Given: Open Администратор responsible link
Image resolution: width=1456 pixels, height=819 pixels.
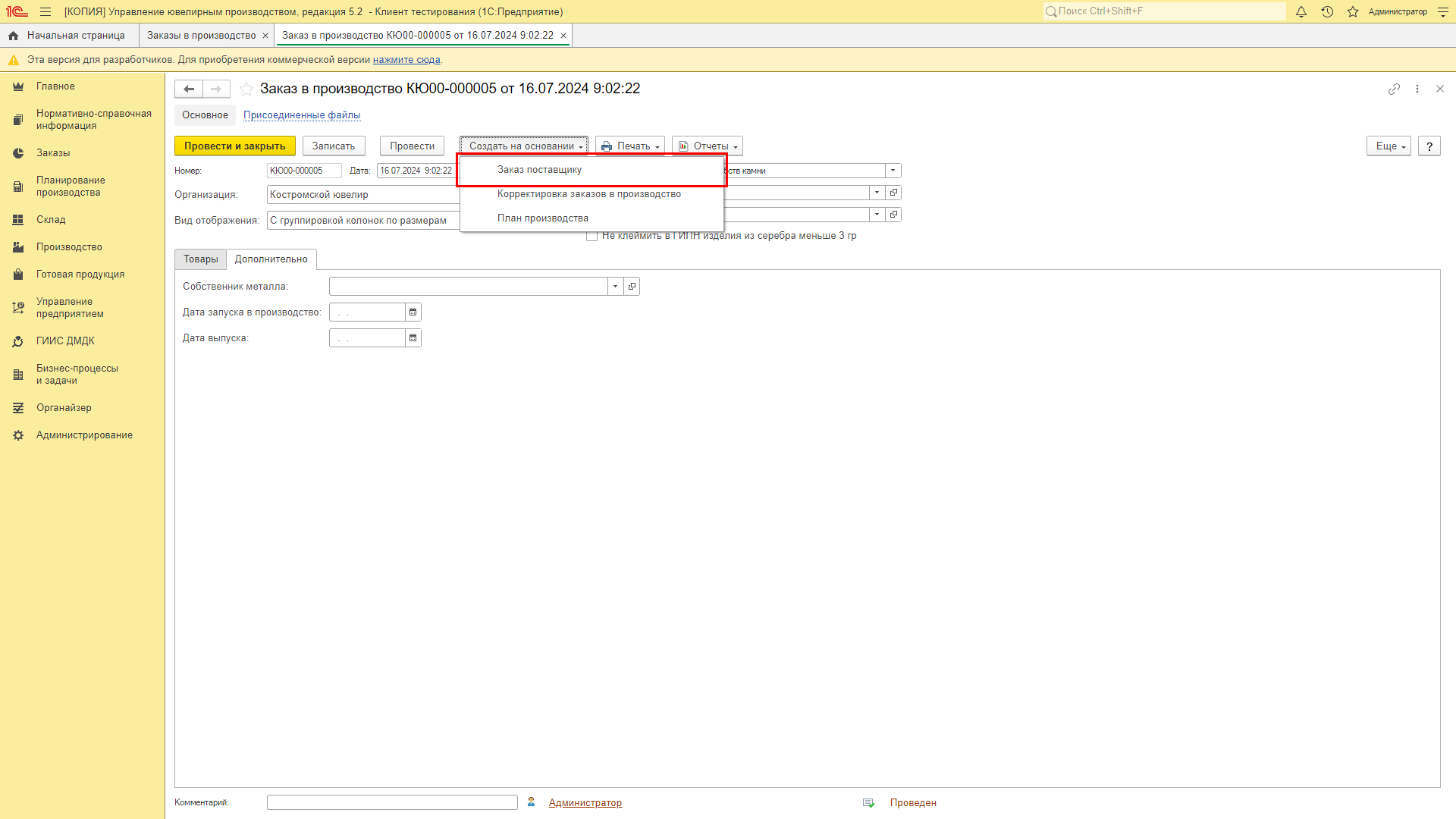Looking at the screenshot, I should click(x=585, y=803).
